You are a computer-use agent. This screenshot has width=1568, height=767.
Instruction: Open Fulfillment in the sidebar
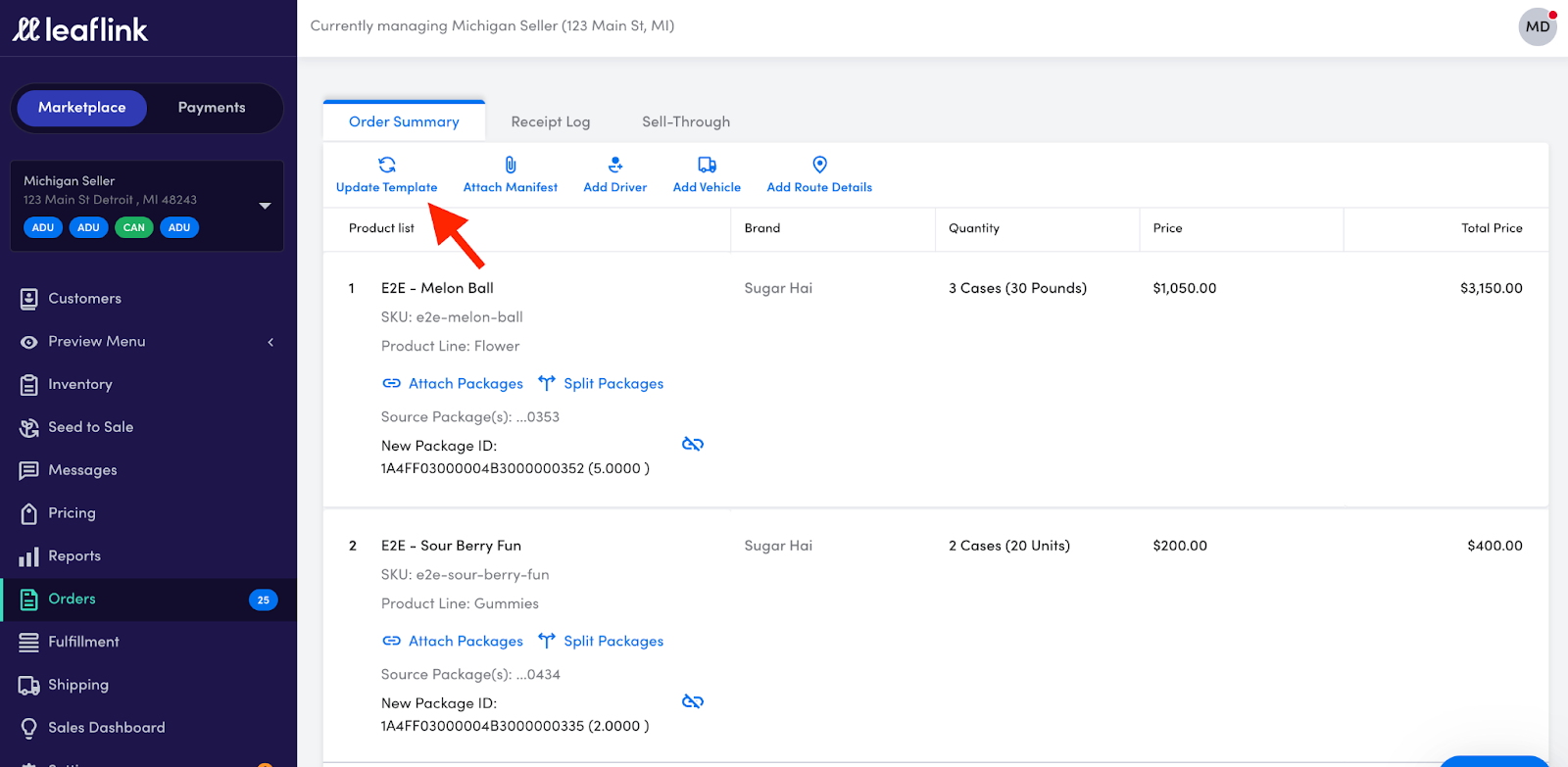point(84,642)
